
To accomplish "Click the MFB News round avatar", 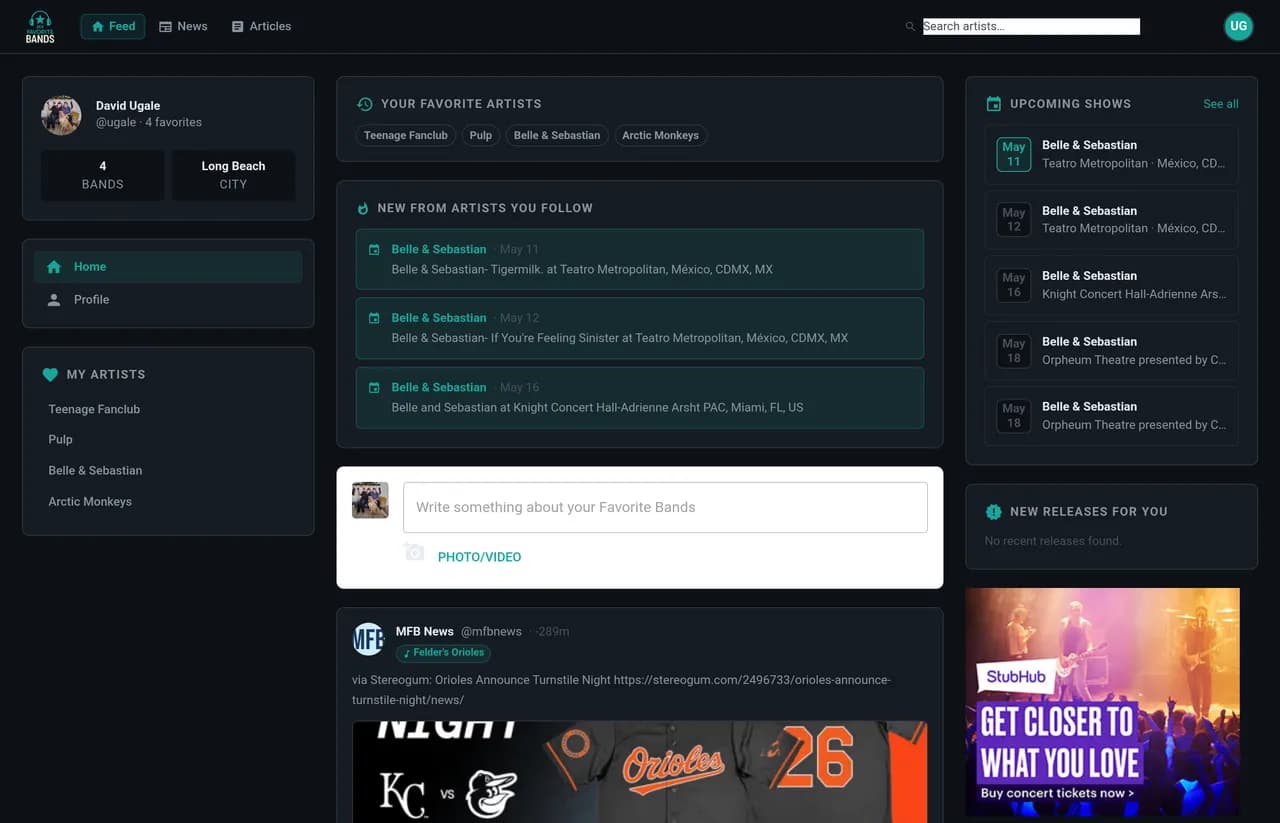I will 369,639.
